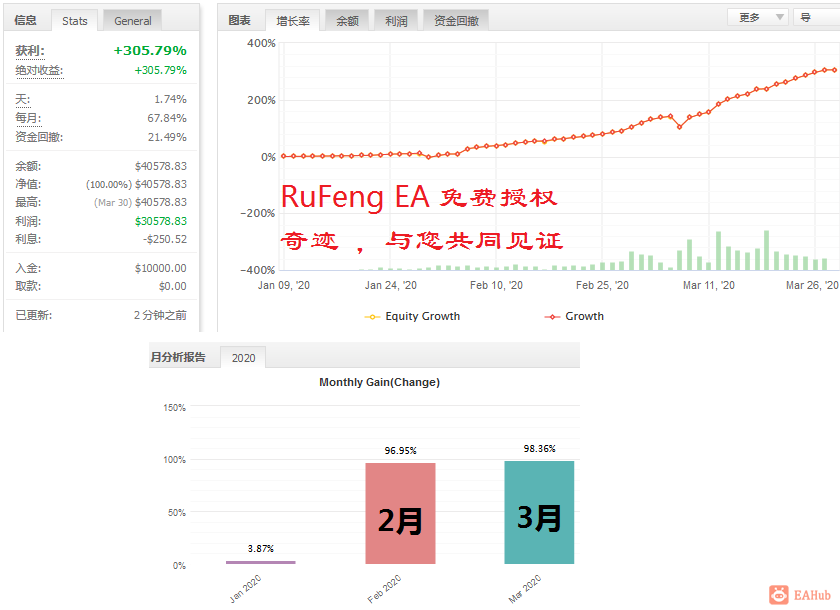This screenshot has width=840, height=610.
Task: Switch to the 利润 chart tab
Action: [x=396, y=21]
